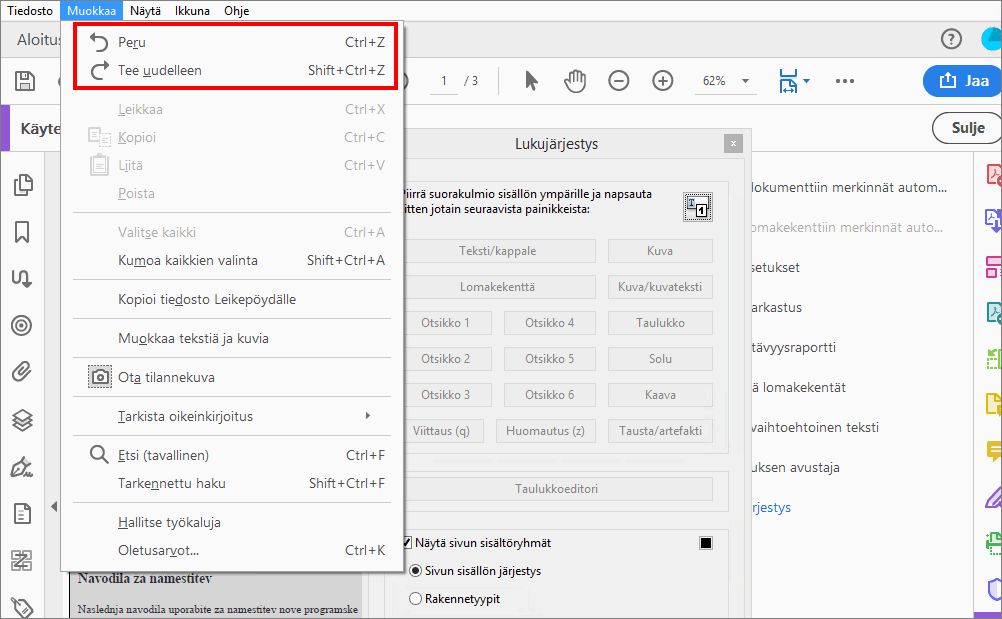1002x619 pixels.
Task: Click the Kuva/kuvateksti button
Action: tap(660, 287)
